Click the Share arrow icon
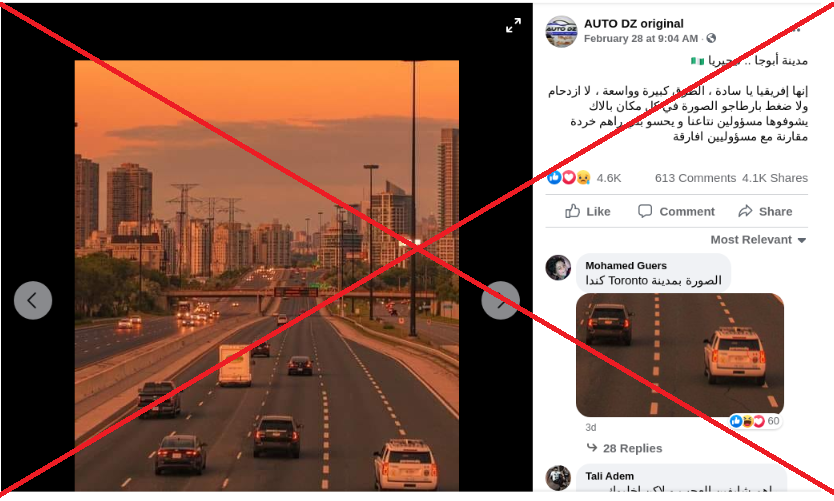This screenshot has width=834, height=501. click(x=745, y=211)
